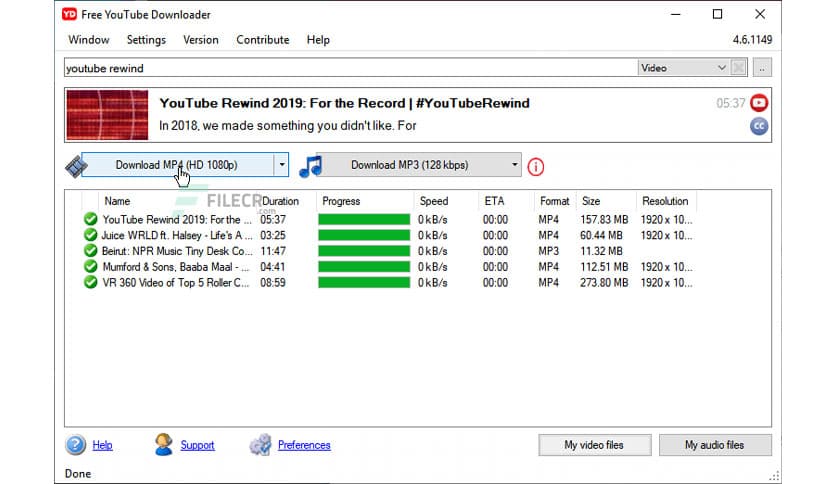Click progress bar of YouTube Rewind 2019 row
This screenshot has width=836, height=484.
[x=364, y=220]
